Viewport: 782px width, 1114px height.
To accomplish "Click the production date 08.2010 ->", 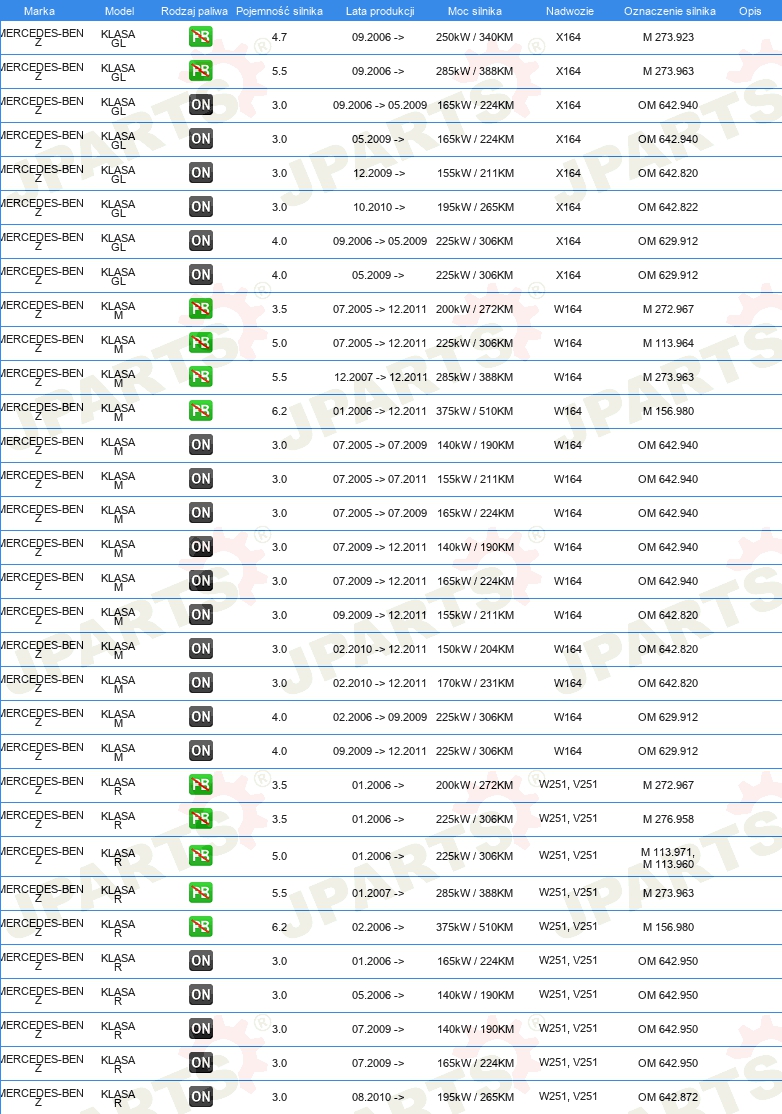I will pos(378,1097).
